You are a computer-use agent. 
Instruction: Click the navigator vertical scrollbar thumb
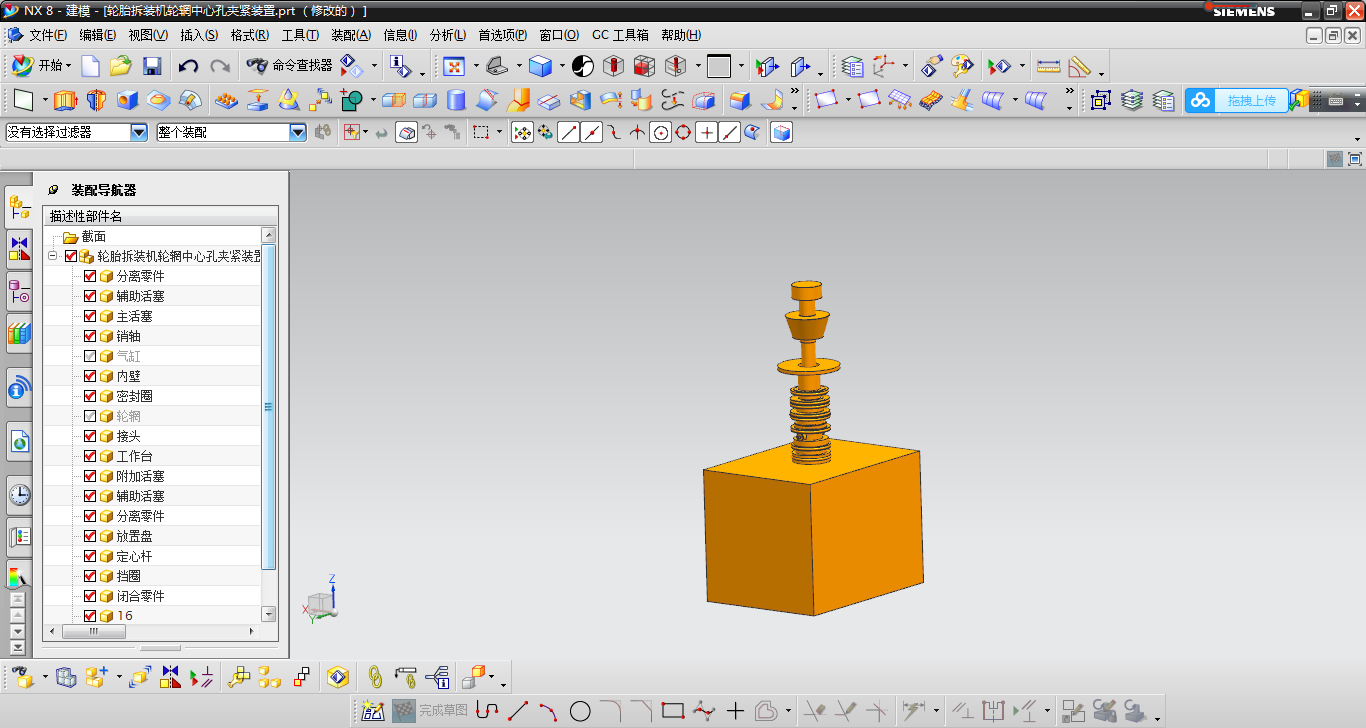point(268,406)
